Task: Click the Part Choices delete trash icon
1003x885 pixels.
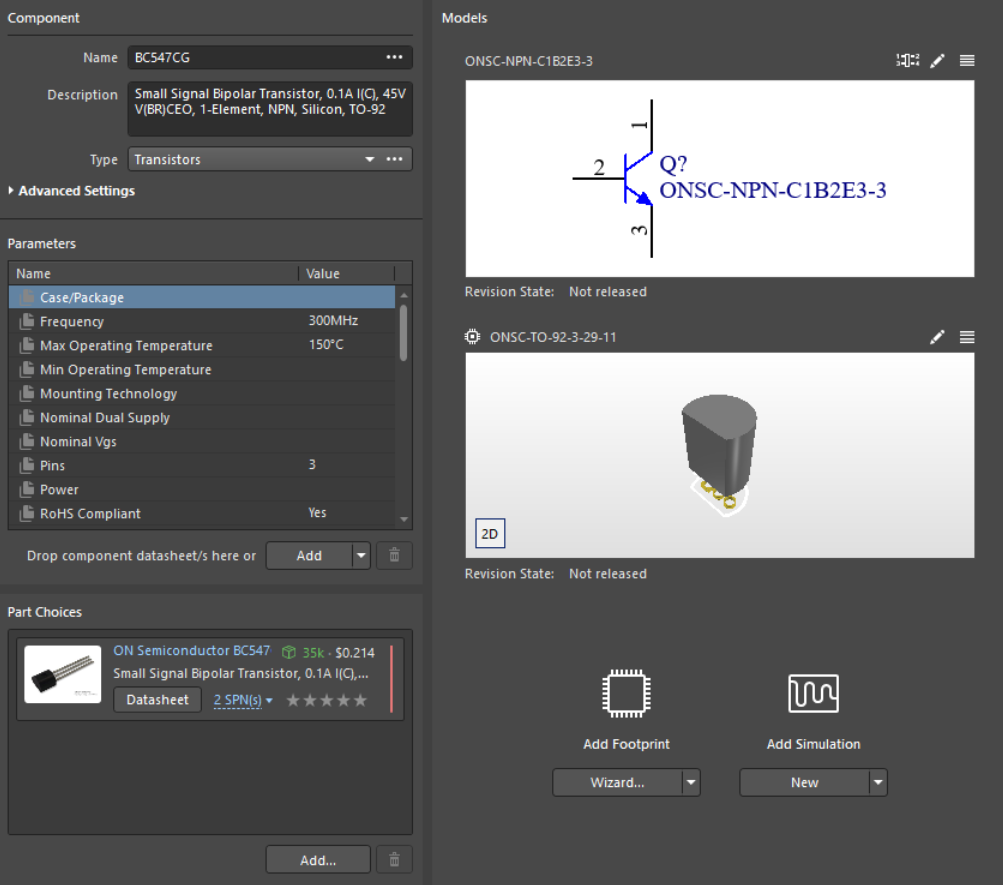Action: (x=395, y=860)
